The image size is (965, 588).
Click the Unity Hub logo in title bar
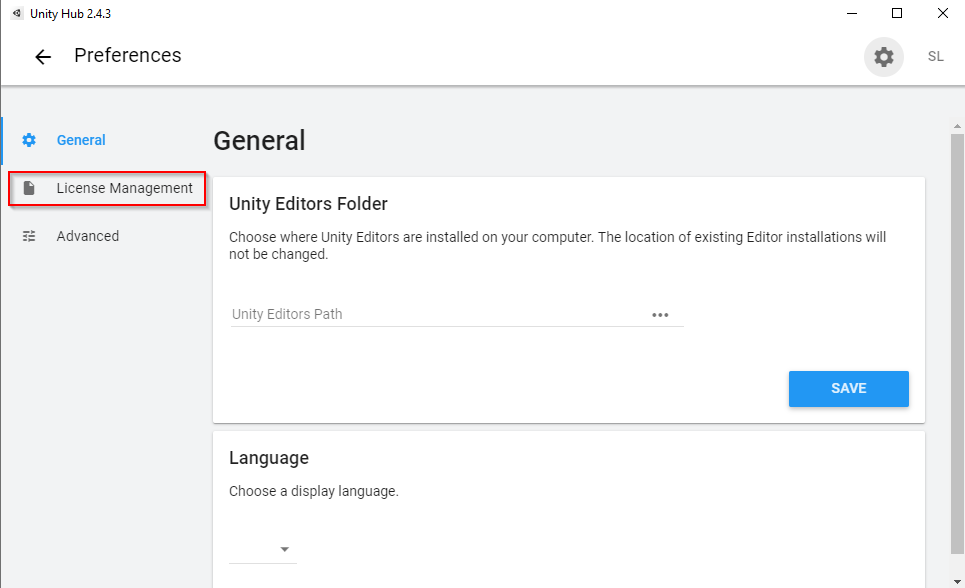coord(17,13)
